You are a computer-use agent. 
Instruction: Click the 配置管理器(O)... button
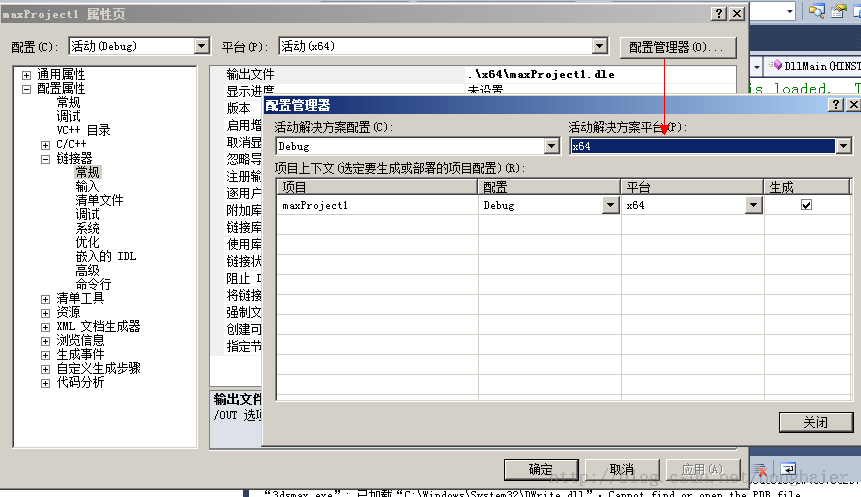678,47
